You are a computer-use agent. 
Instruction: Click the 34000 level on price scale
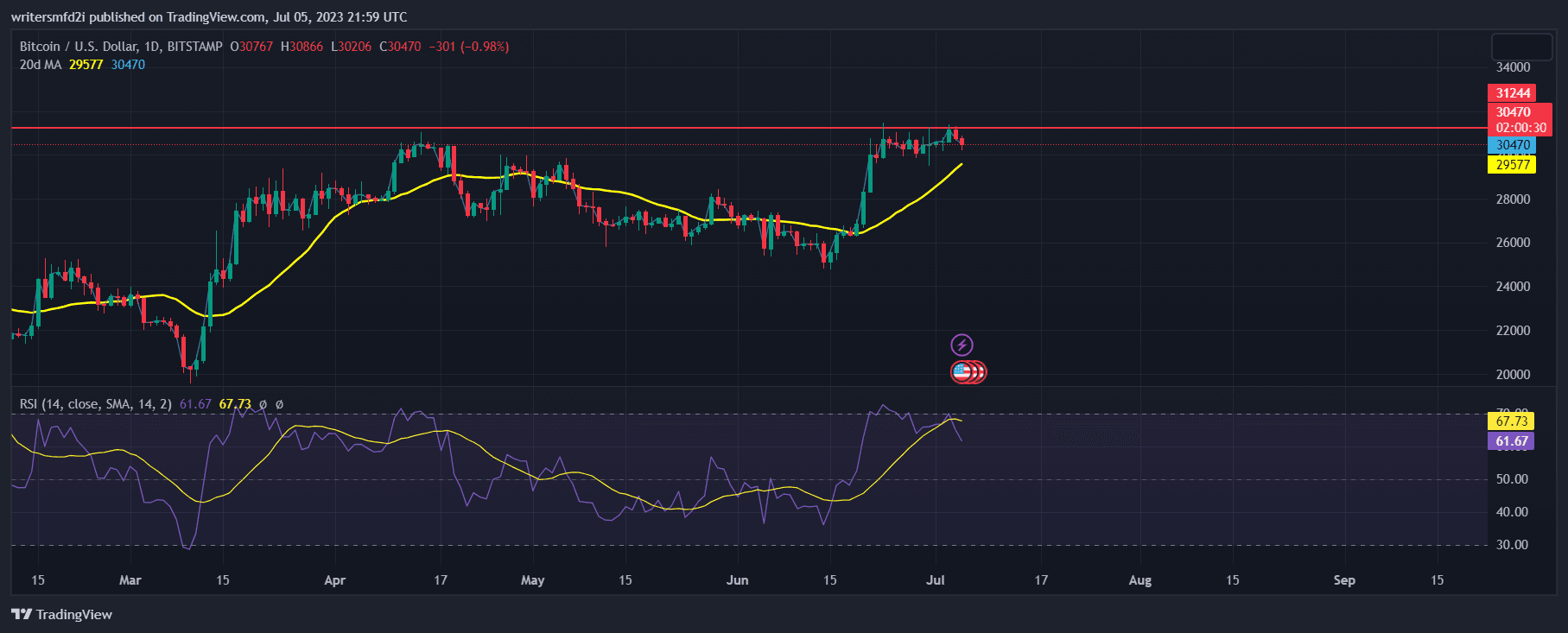coord(1513,67)
